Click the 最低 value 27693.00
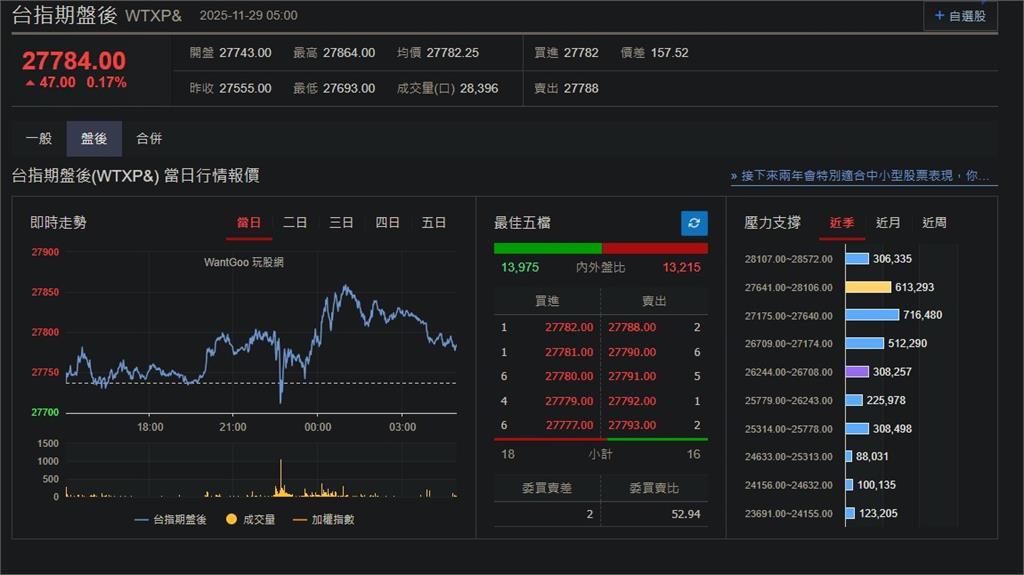This screenshot has height=575, width=1024. click(x=349, y=88)
